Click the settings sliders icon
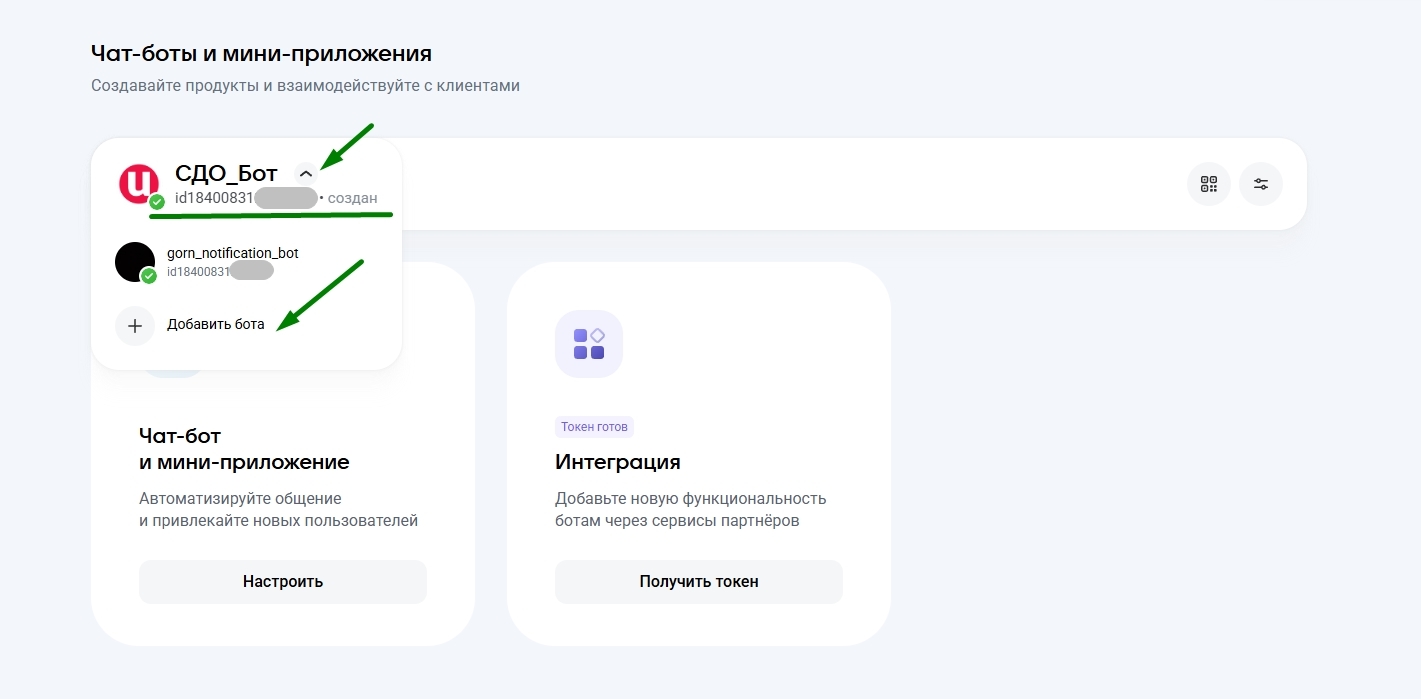 click(1261, 184)
